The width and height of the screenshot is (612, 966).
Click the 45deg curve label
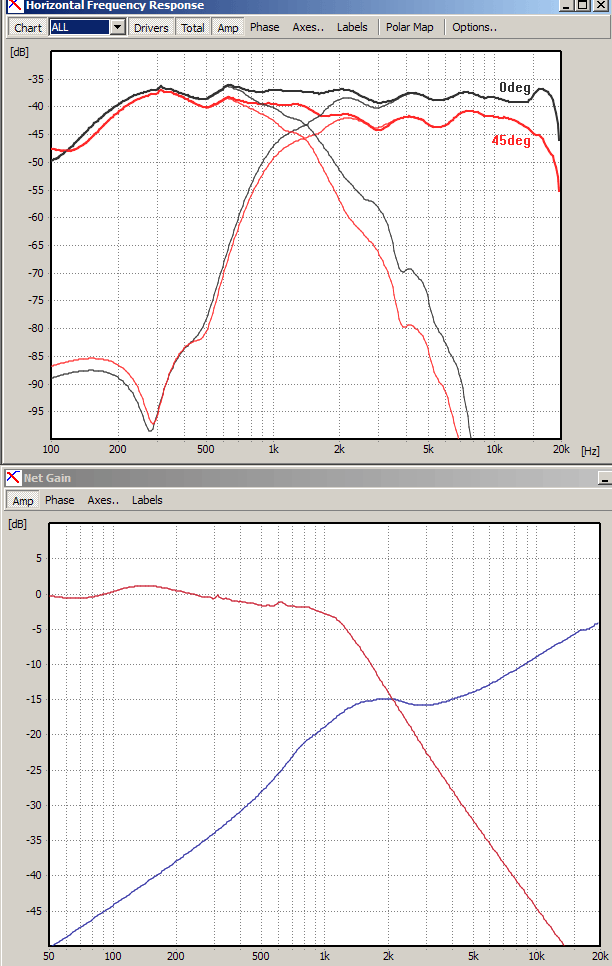tap(511, 140)
